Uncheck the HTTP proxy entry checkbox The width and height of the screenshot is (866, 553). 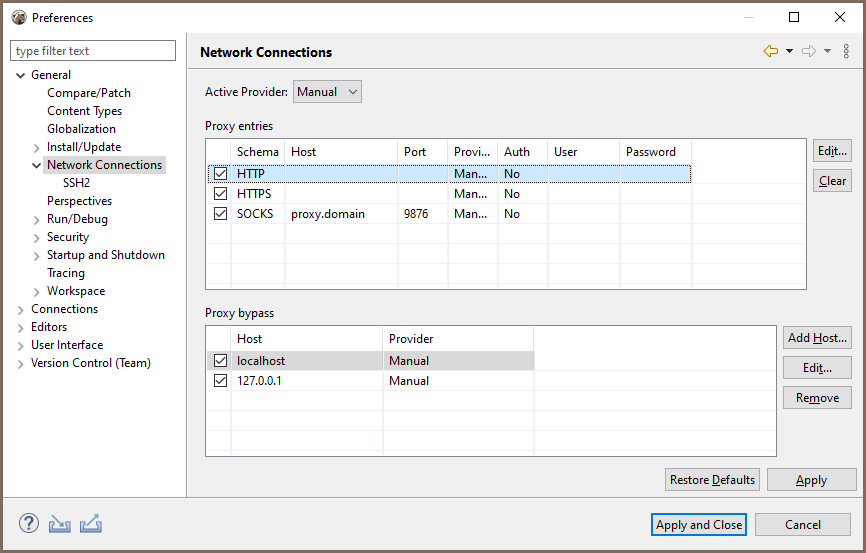[220, 174]
